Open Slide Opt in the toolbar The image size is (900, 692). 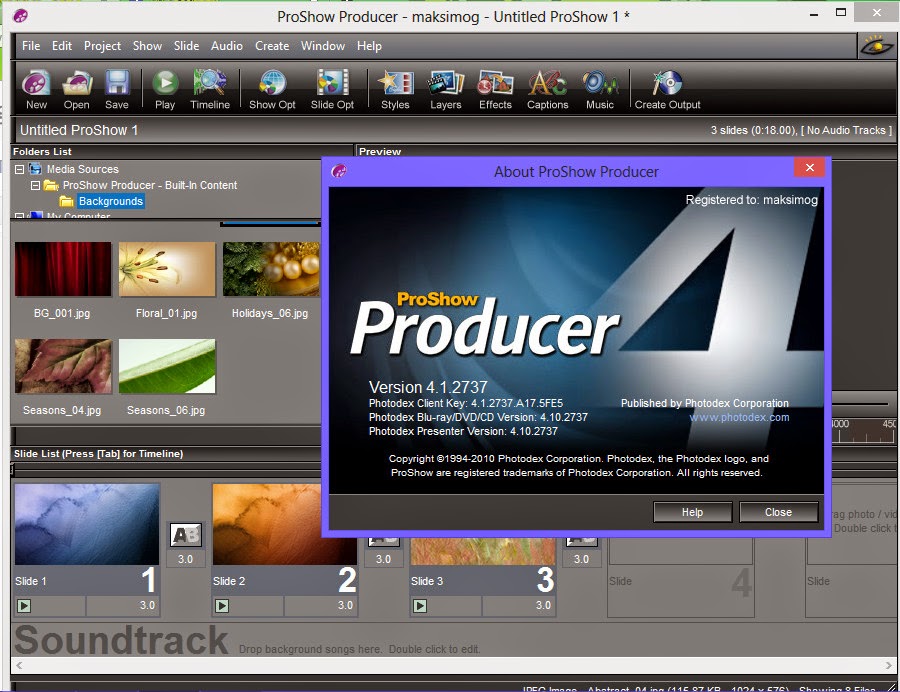(x=332, y=89)
